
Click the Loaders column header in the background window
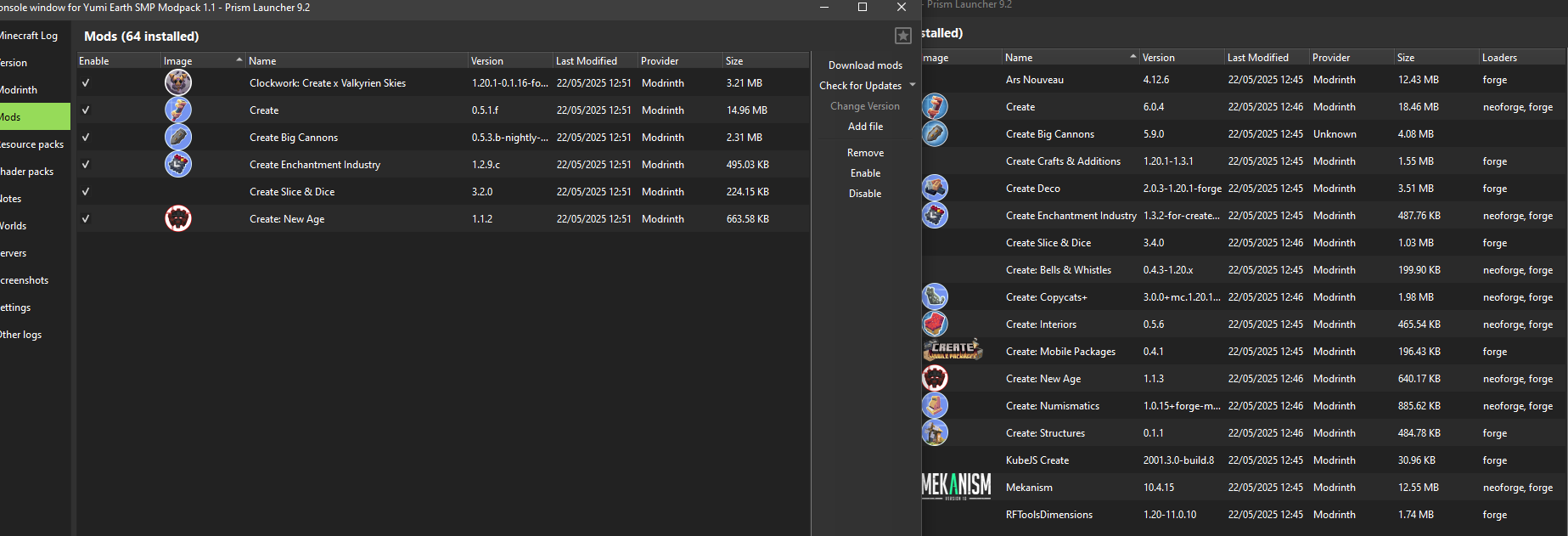pyautogui.click(x=1521, y=58)
